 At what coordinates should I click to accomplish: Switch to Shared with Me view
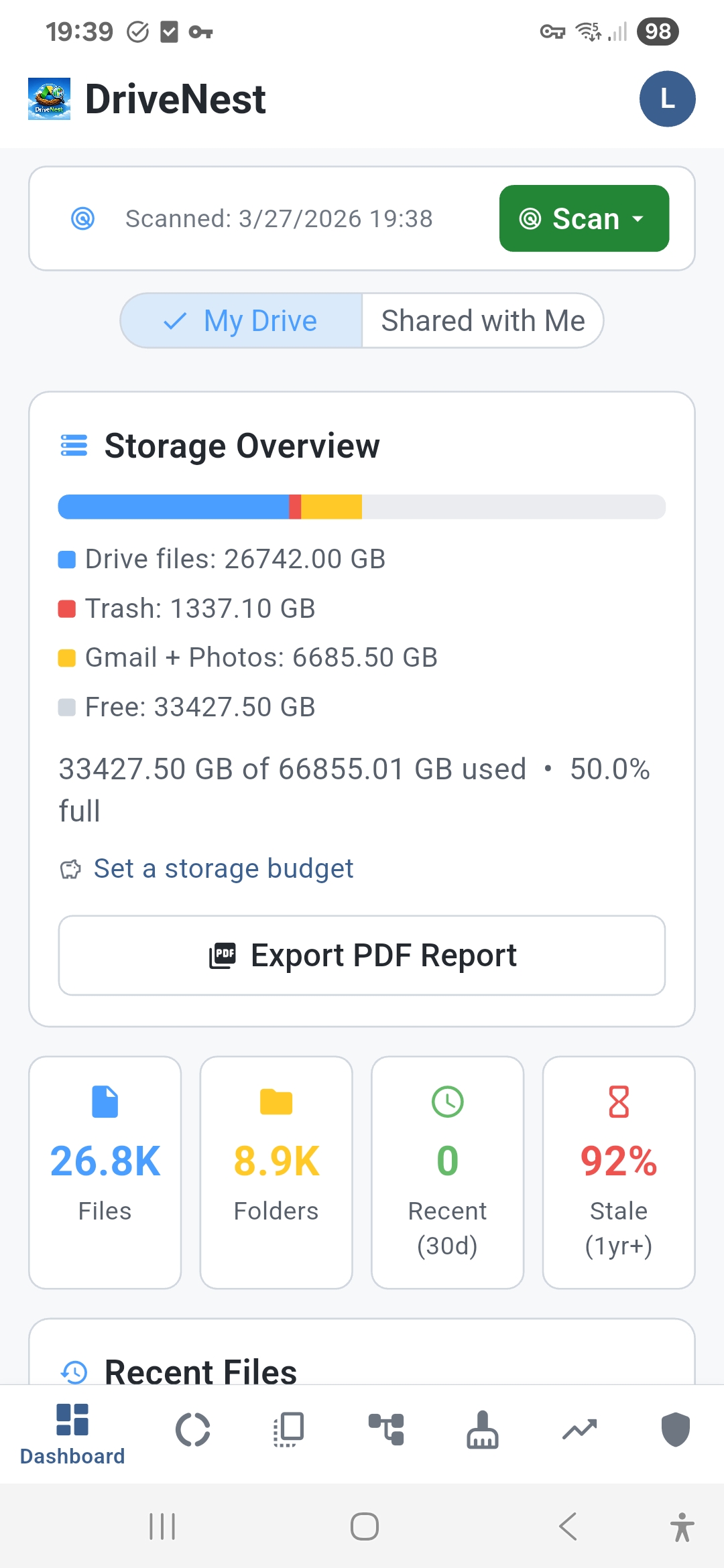(x=483, y=321)
